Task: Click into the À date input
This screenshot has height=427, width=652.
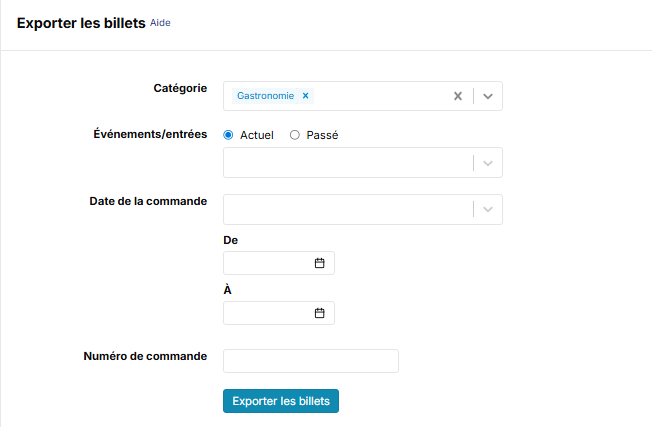Action: (266, 313)
